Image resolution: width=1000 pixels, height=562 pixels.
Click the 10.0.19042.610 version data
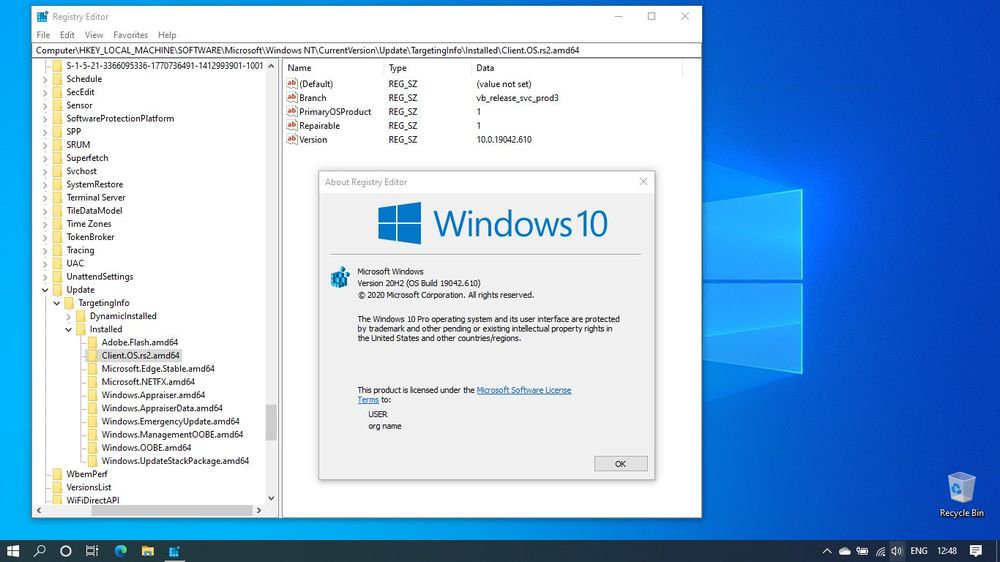(x=504, y=140)
